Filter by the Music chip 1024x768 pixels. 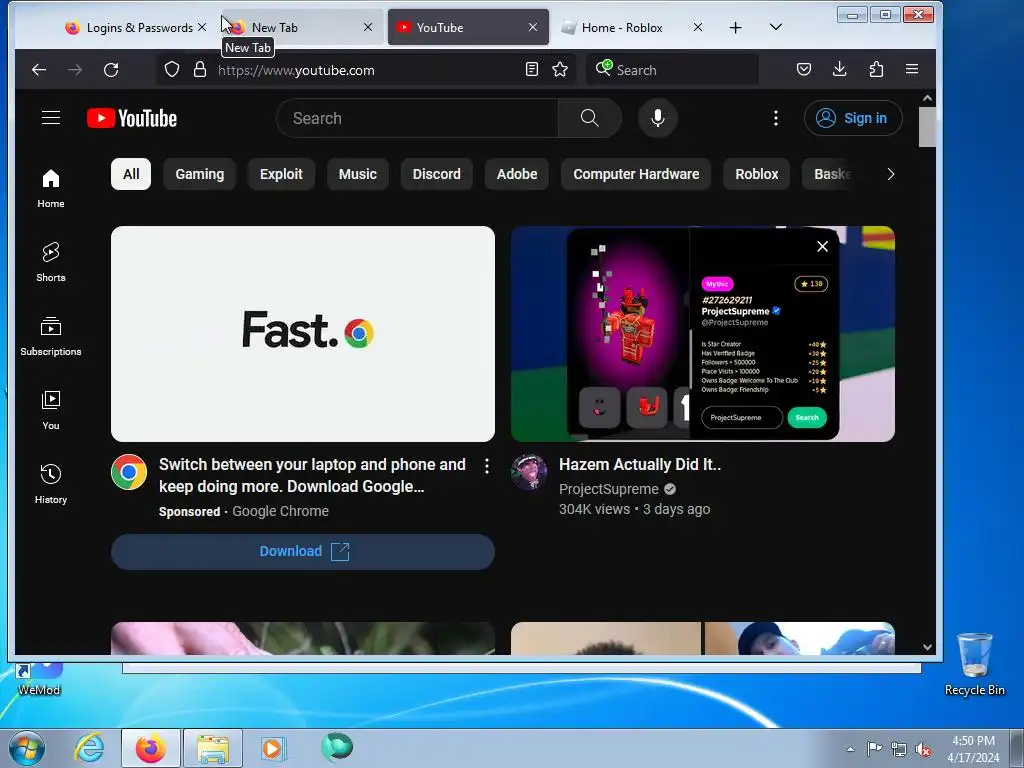pyautogui.click(x=357, y=174)
